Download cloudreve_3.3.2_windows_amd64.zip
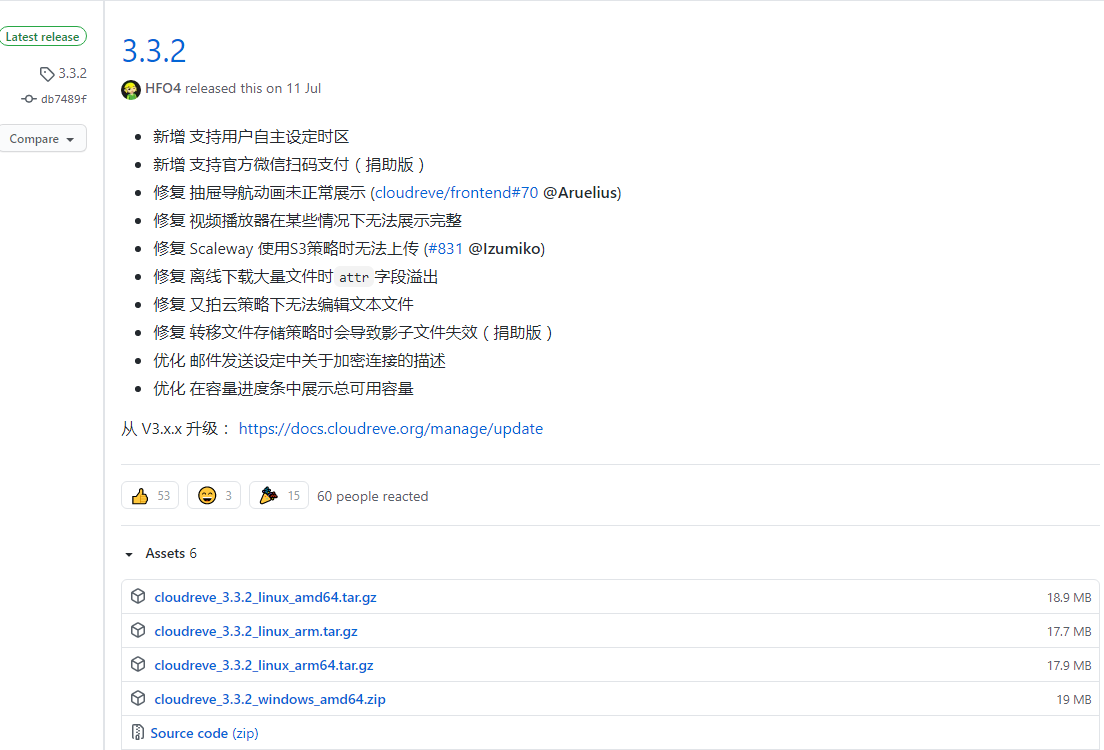1104x750 pixels. click(x=270, y=699)
